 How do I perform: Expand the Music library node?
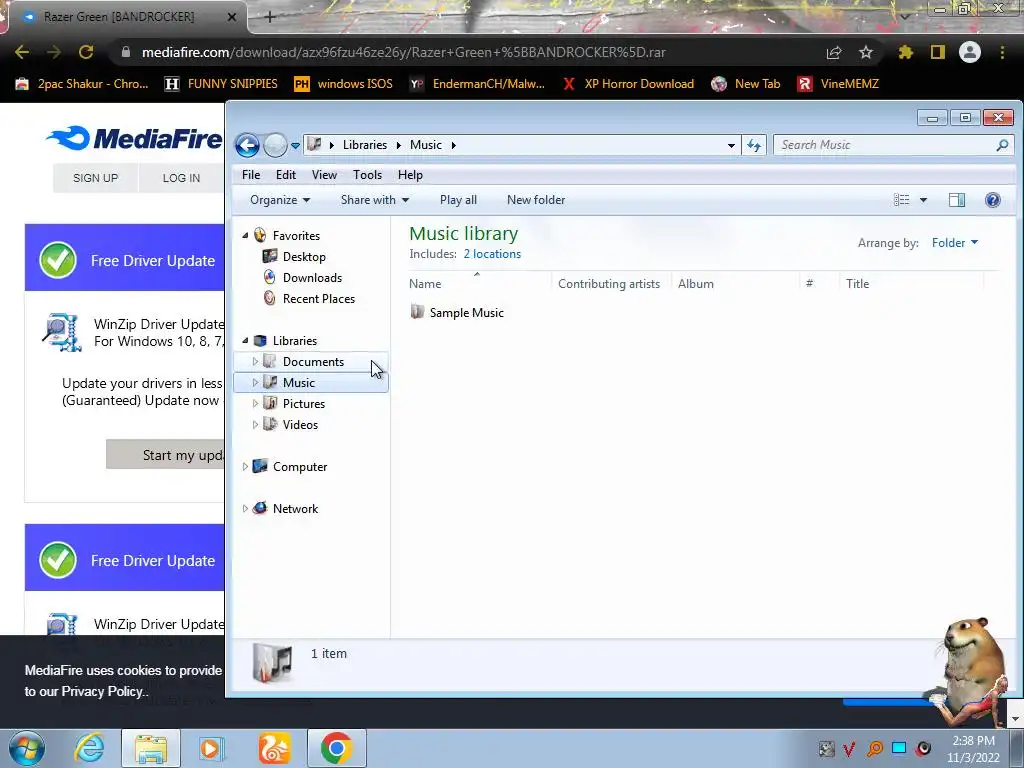pos(255,382)
